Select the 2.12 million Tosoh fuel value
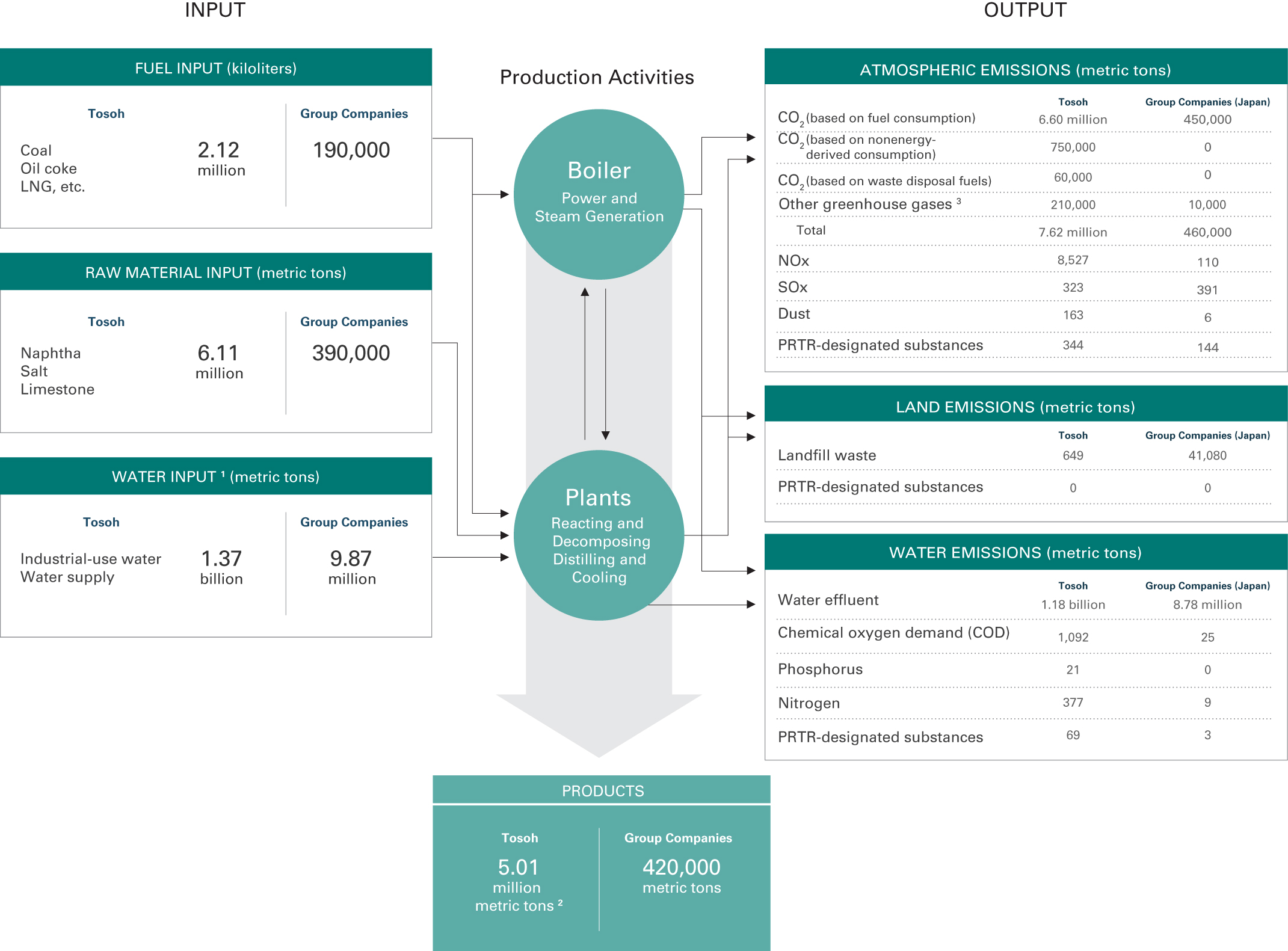1288x951 pixels. [221, 158]
